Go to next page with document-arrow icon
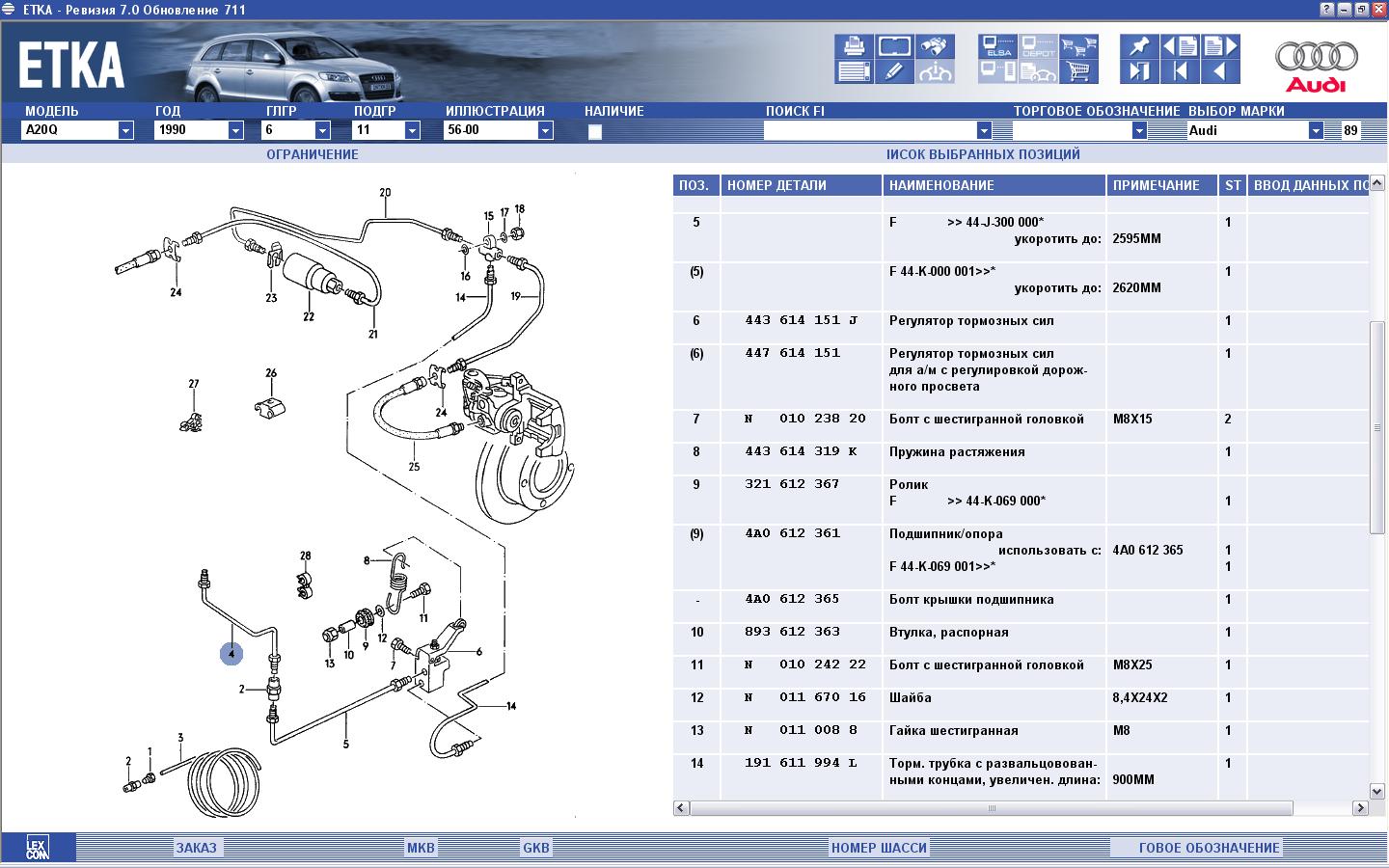Screen dimensions: 1389x868 tap(1220, 46)
